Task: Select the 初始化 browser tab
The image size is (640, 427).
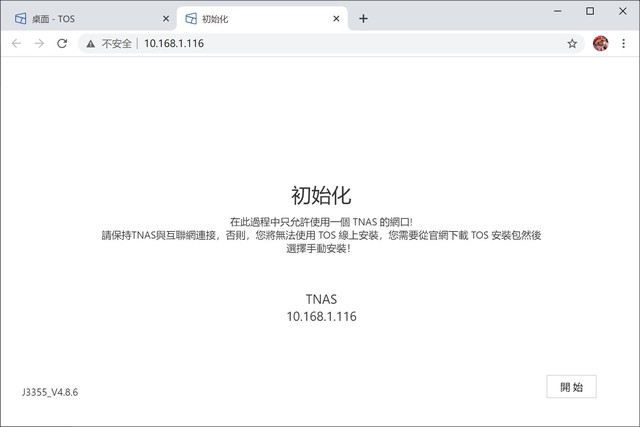Action: [x=262, y=19]
